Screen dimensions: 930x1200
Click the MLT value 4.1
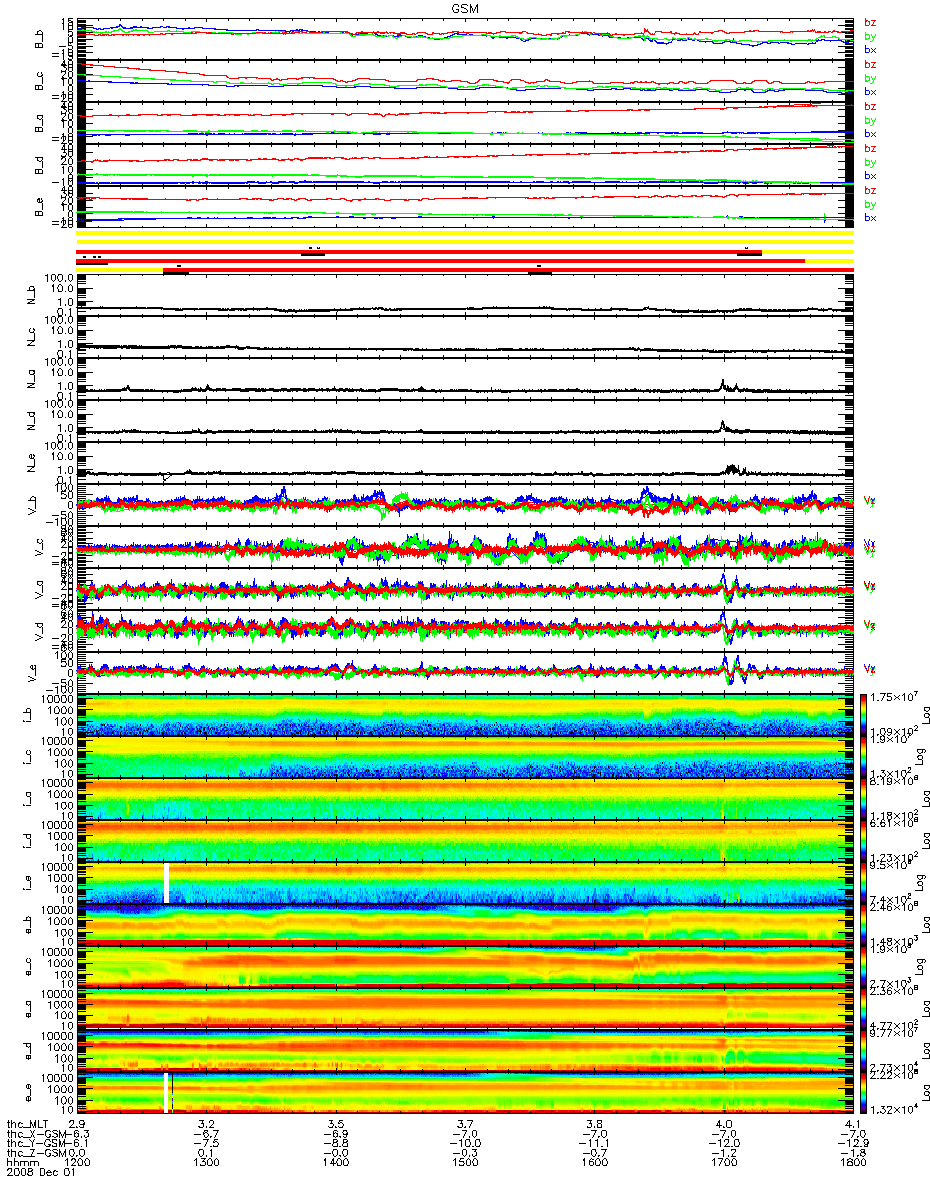pos(854,1124)
